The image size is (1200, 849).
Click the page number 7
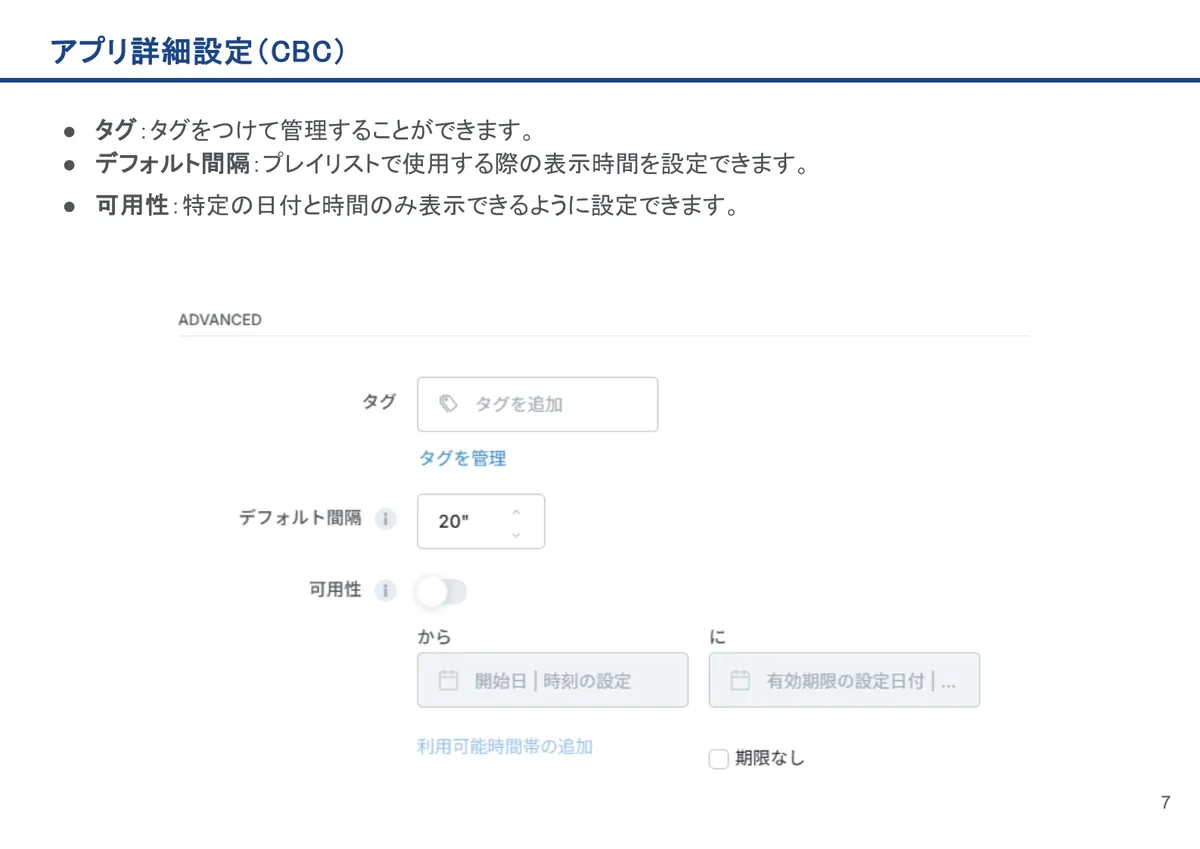(1166, 803)
